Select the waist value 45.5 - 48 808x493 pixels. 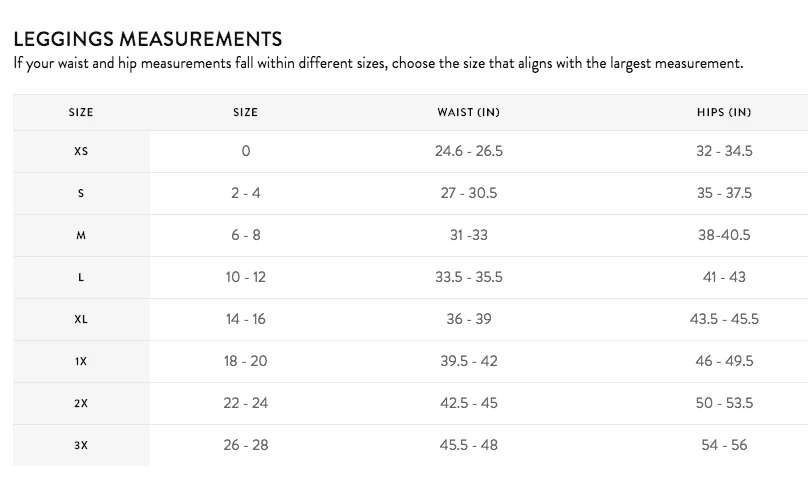468,445
